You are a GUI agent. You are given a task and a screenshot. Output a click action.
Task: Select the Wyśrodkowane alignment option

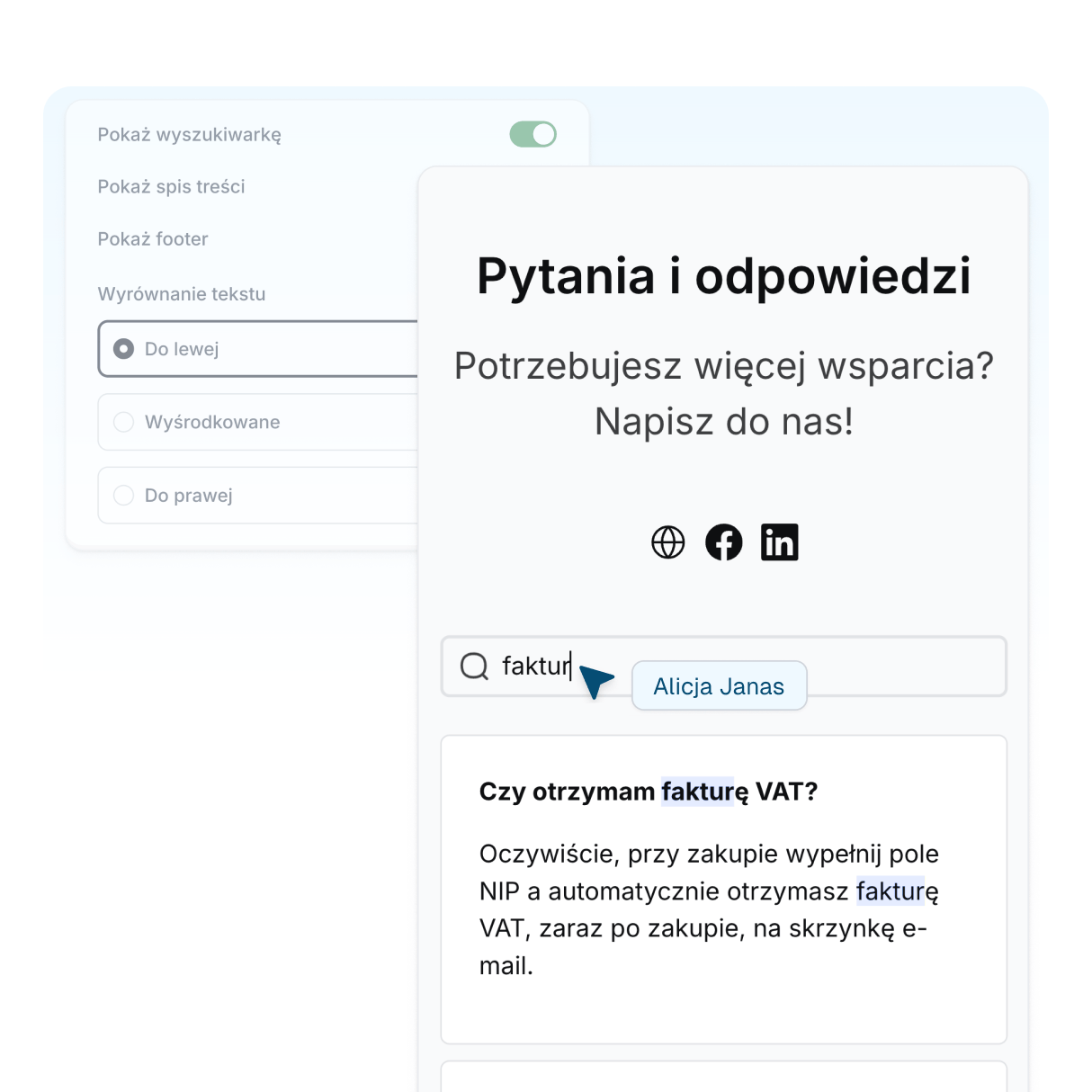click(258, 422)
